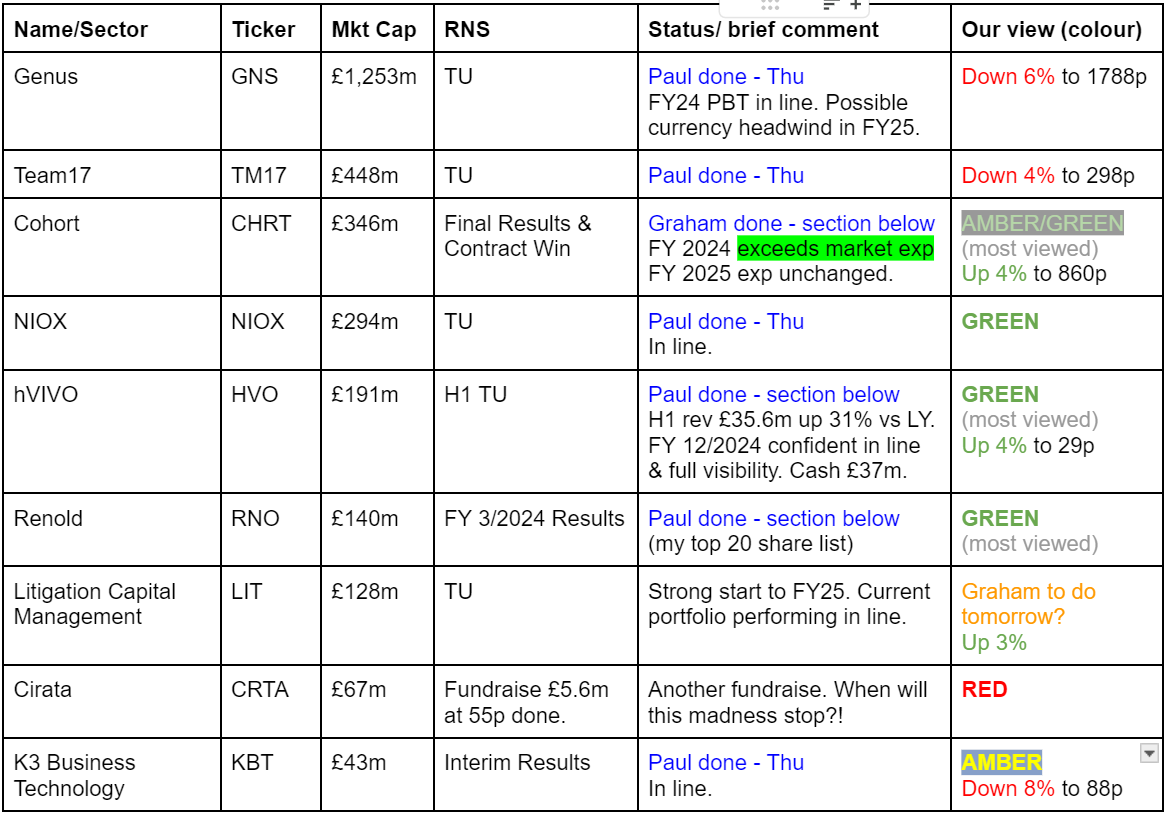This screenshot has height=817, width=1167.
Task: Click the highlighted 'exceeds market exp' text
Action: point(835,249)
